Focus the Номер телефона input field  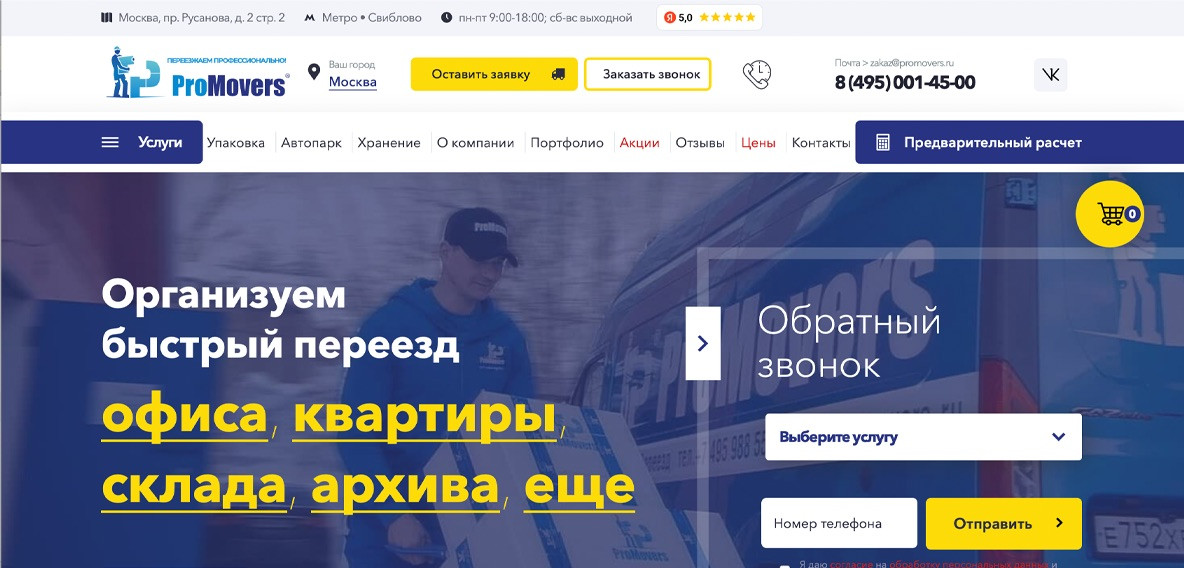(839, 523)
